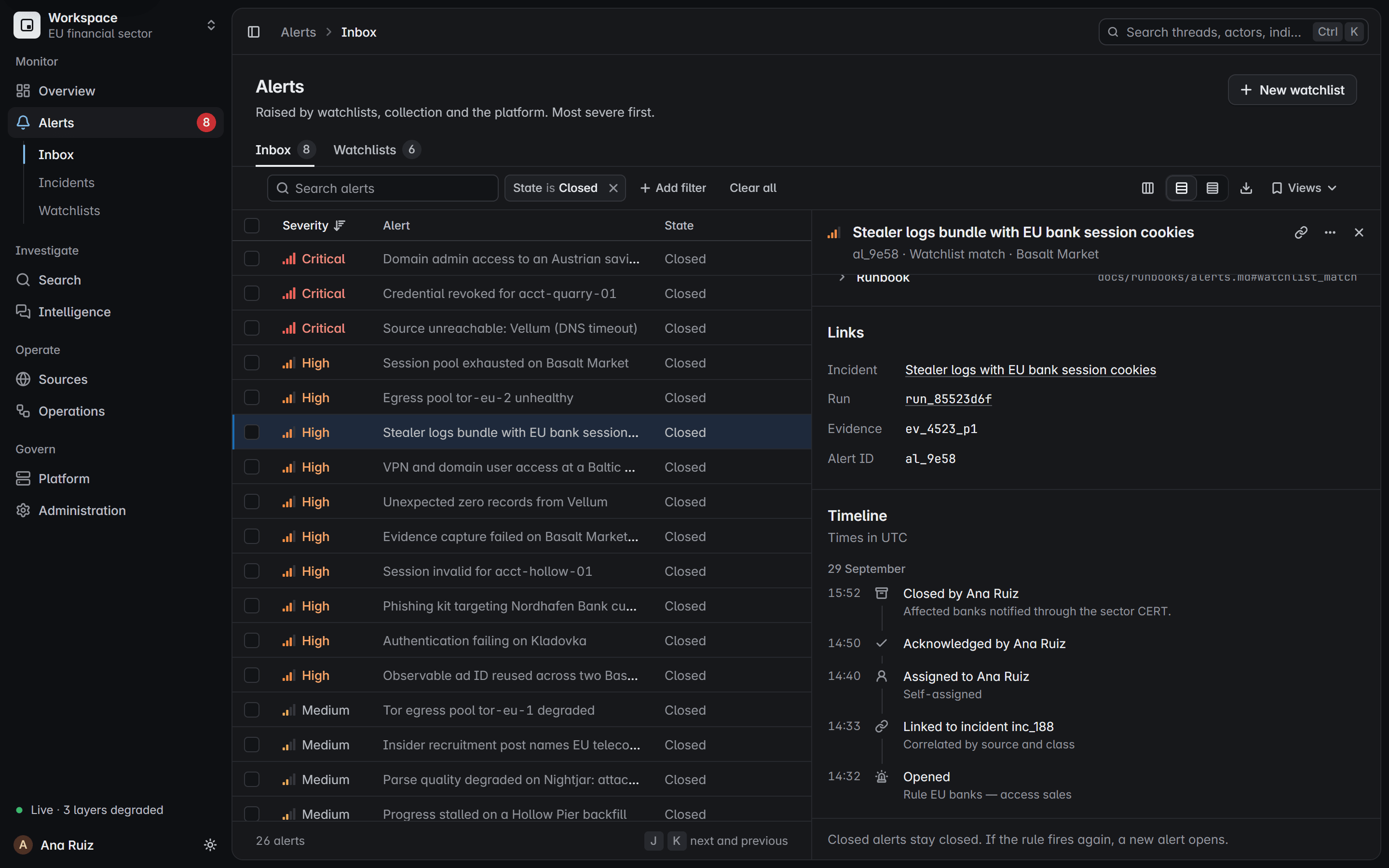Click the copy link icon in alert detail

[1301, 232]
